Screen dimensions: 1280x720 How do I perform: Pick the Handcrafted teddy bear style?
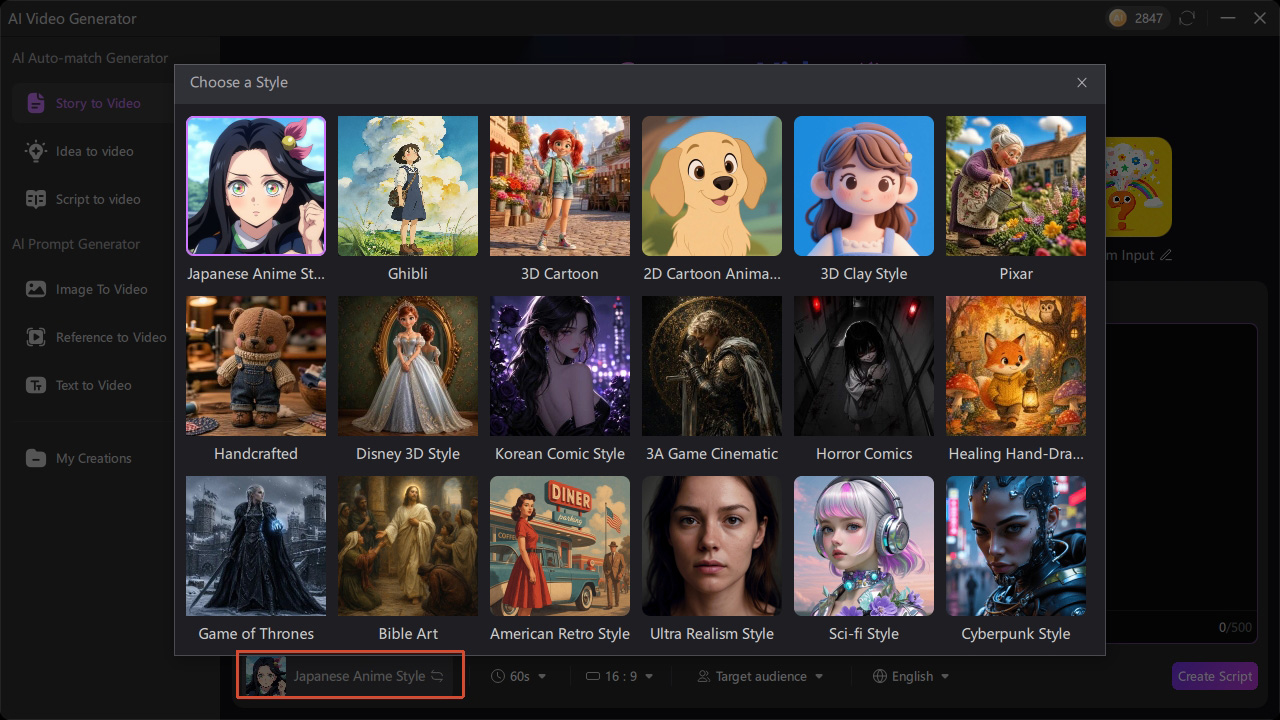click(x=256, y=366)
